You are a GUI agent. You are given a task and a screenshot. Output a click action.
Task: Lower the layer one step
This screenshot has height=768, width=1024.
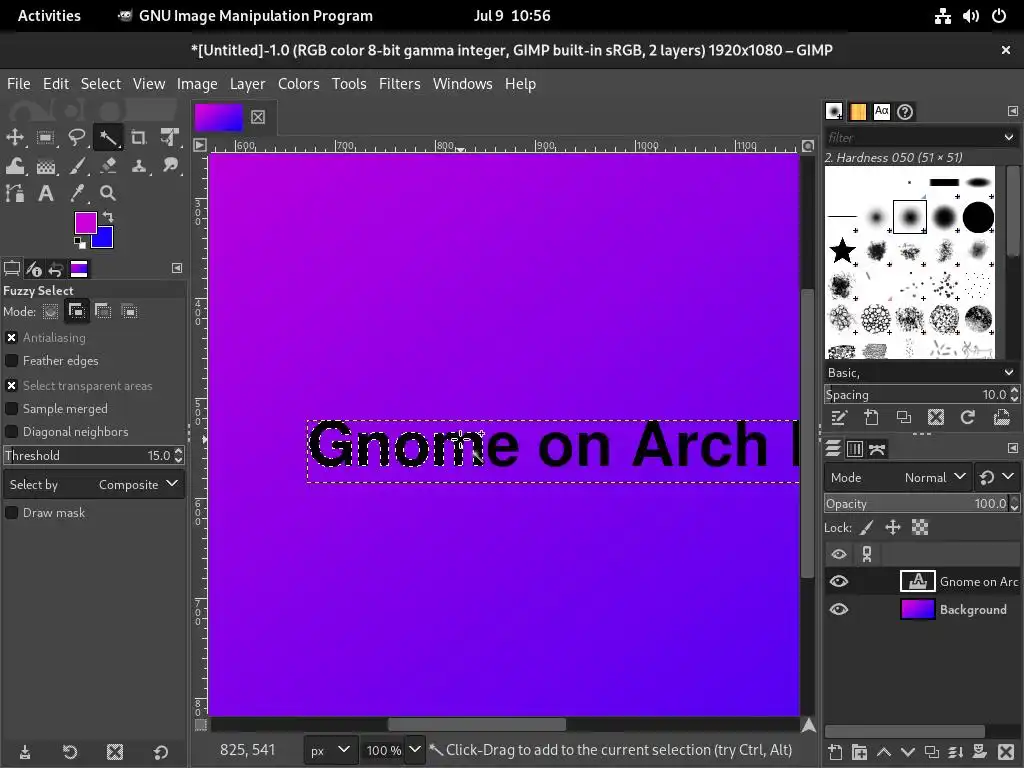click(x=908, y=752)
